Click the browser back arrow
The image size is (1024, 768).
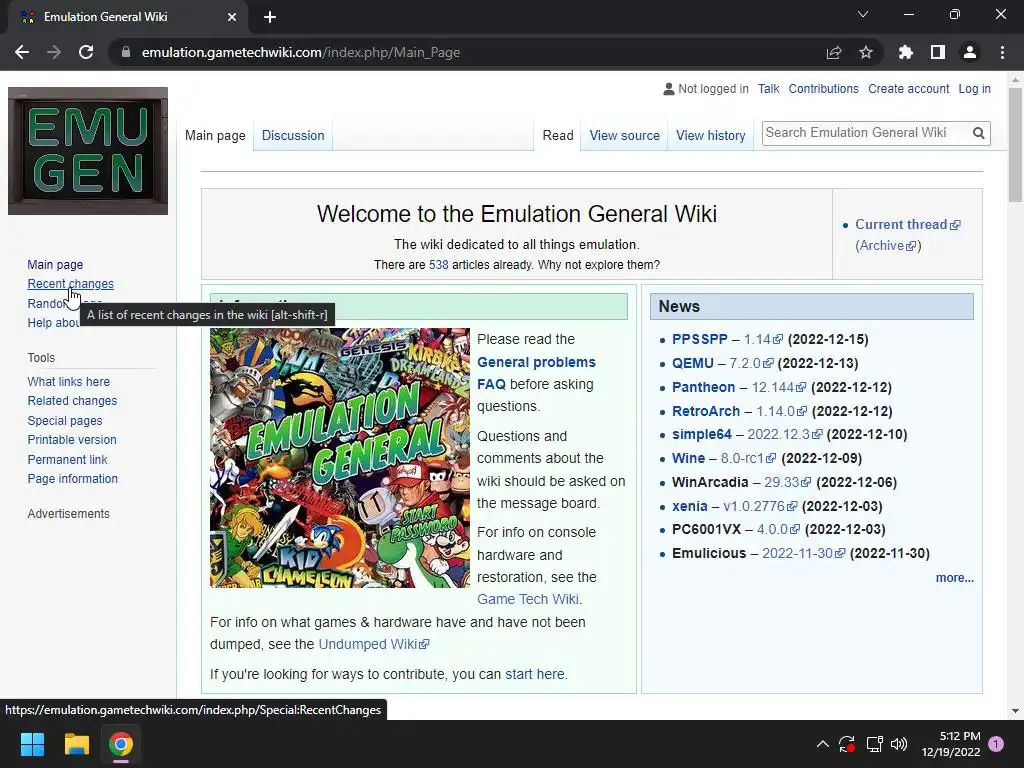point(22,52)
